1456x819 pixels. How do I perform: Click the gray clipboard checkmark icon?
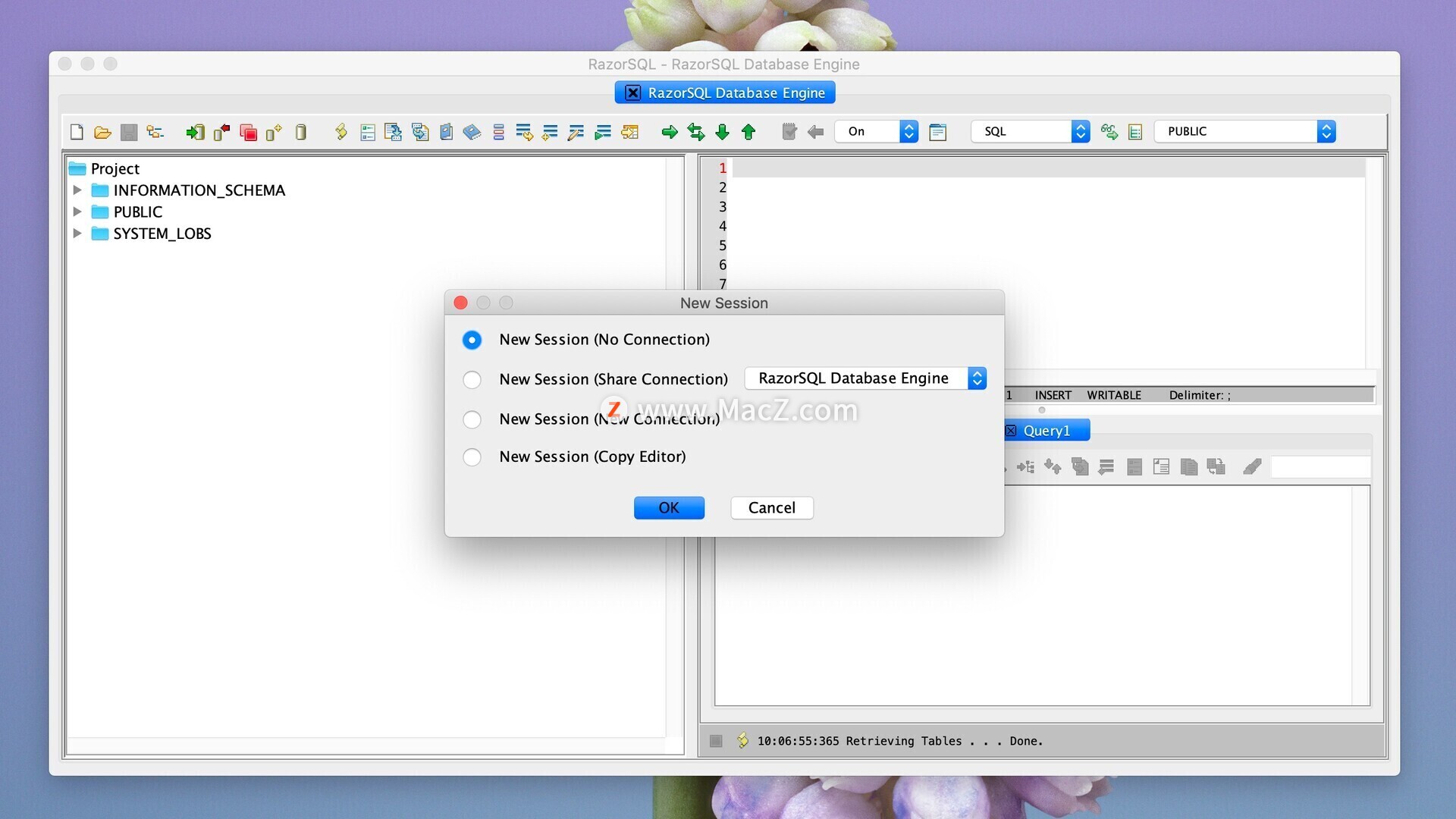pyautogui.click(x=789, y=132)
